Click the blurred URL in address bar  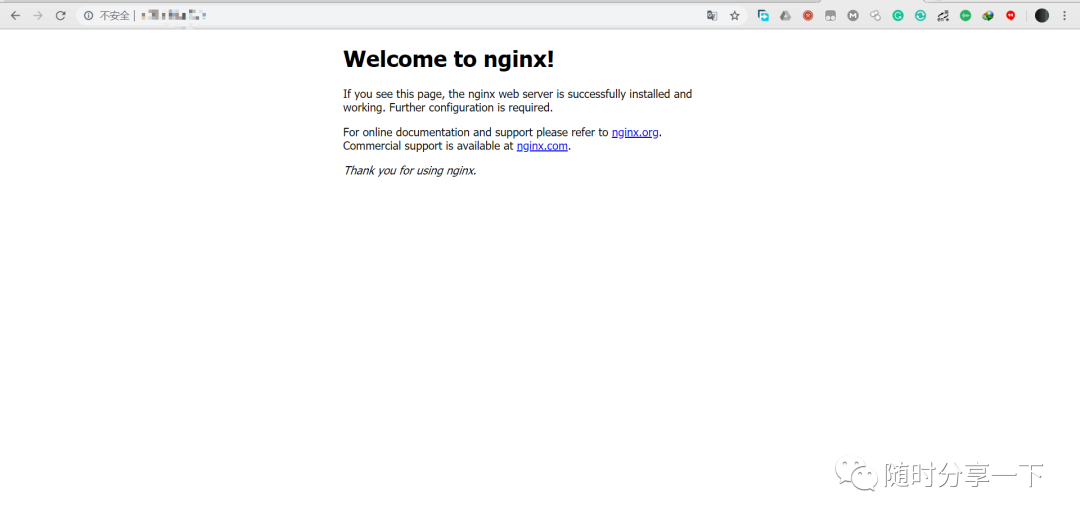pos(174,15)
